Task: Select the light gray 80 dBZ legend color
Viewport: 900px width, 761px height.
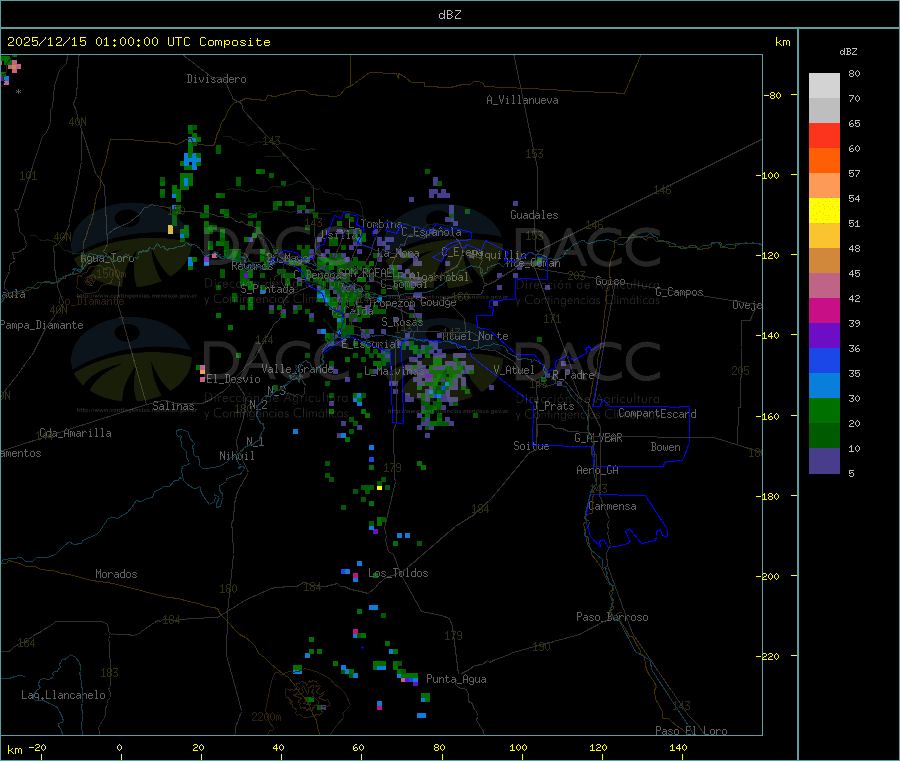Action: click(x=824, y=86)
